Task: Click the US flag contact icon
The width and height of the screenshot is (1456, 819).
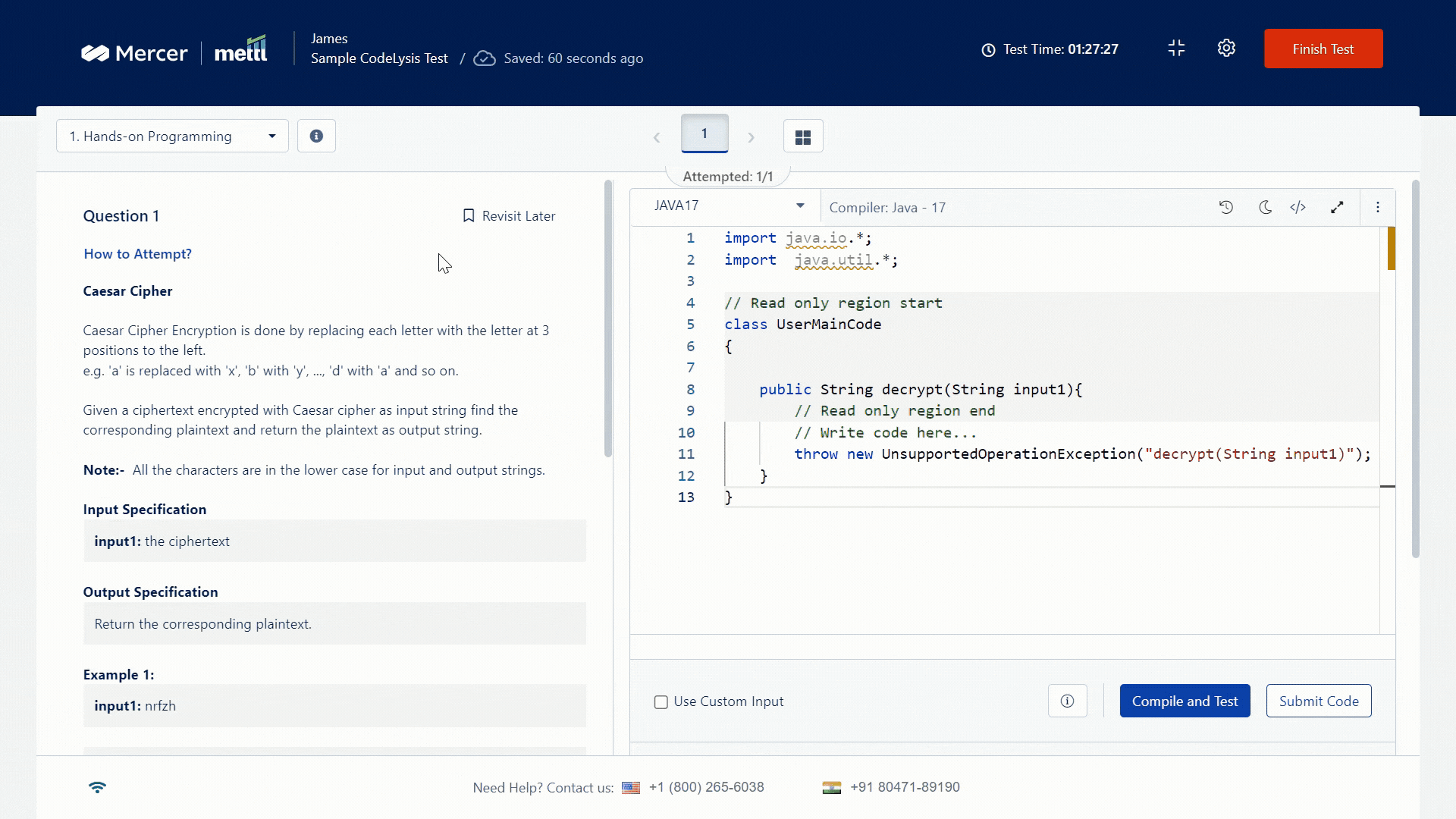Action: (631, 788)
